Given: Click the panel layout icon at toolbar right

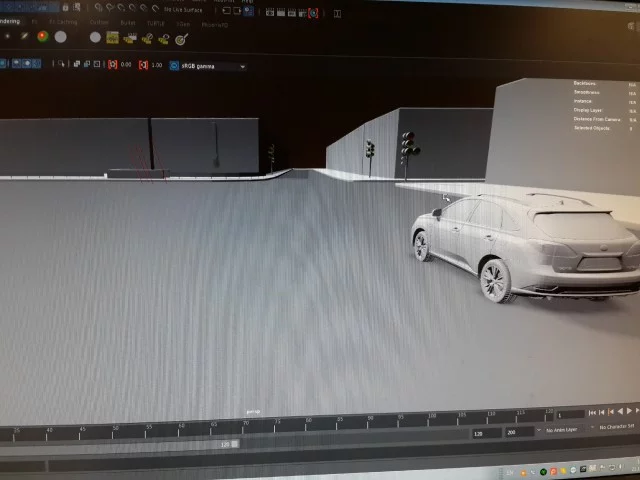Looking at the screenshot, I should point(337,14).
